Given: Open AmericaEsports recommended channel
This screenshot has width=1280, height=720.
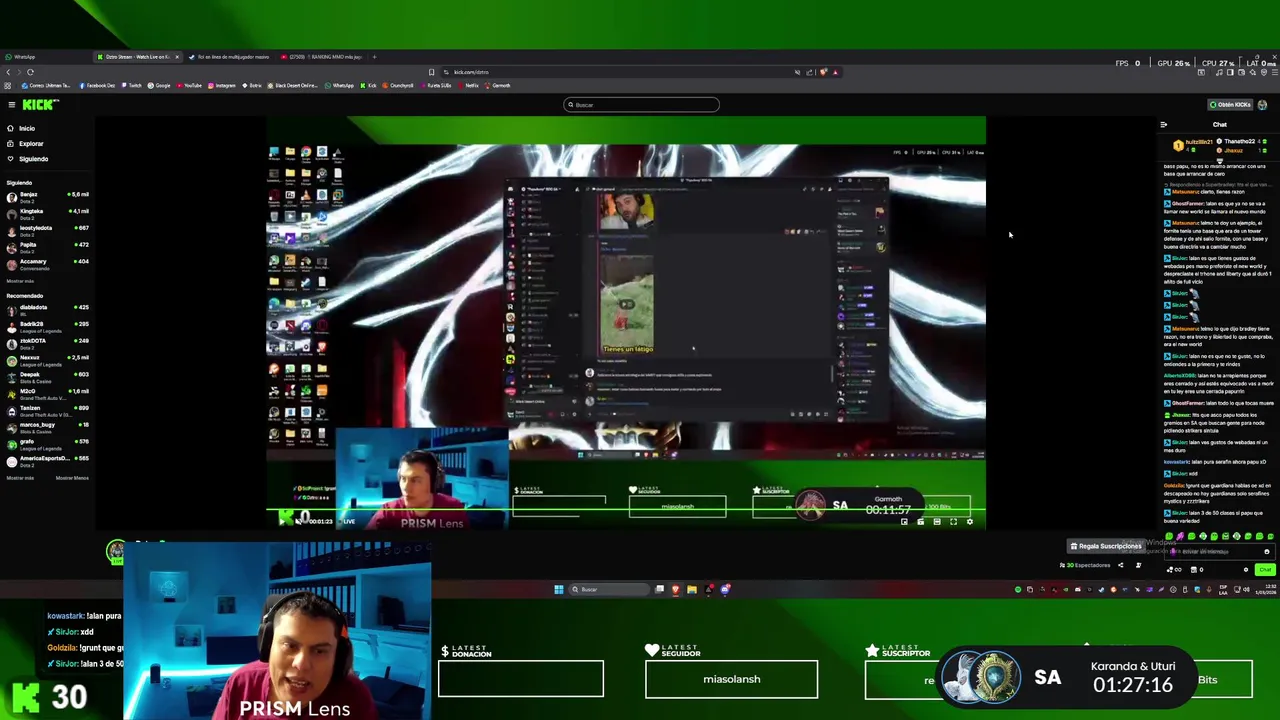Looking at the screenshot, I should (x=47, y=460).
